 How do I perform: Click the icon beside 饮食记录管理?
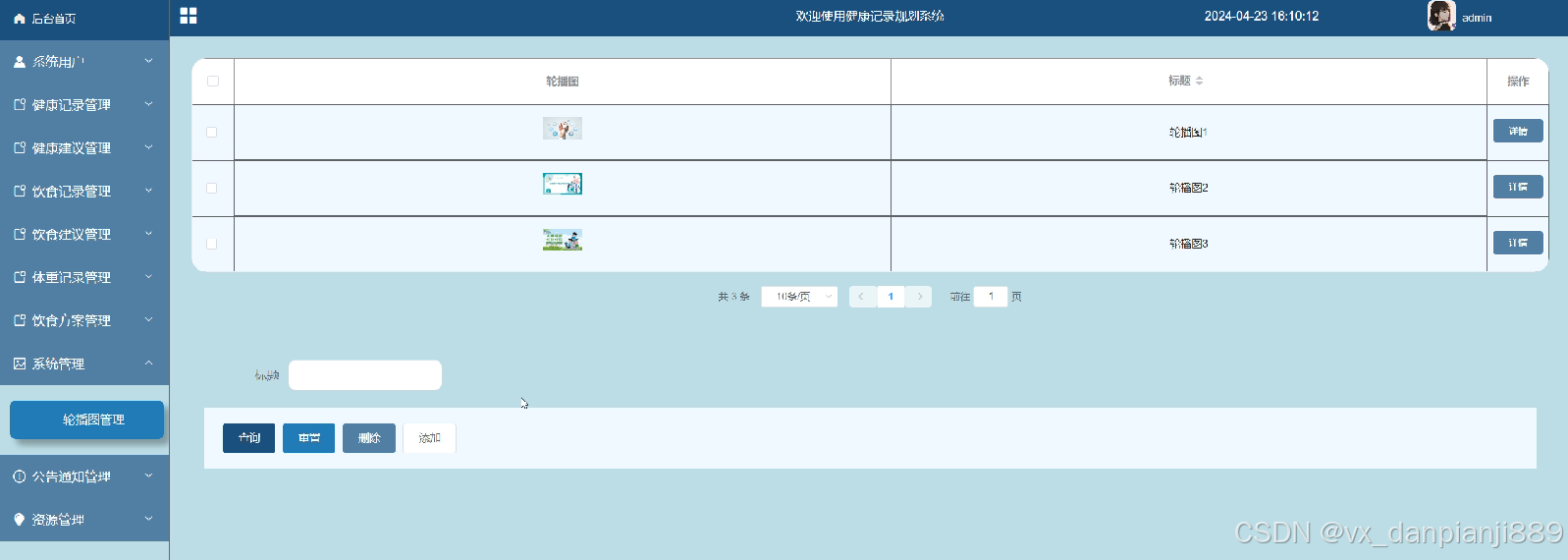coord(20,191)
